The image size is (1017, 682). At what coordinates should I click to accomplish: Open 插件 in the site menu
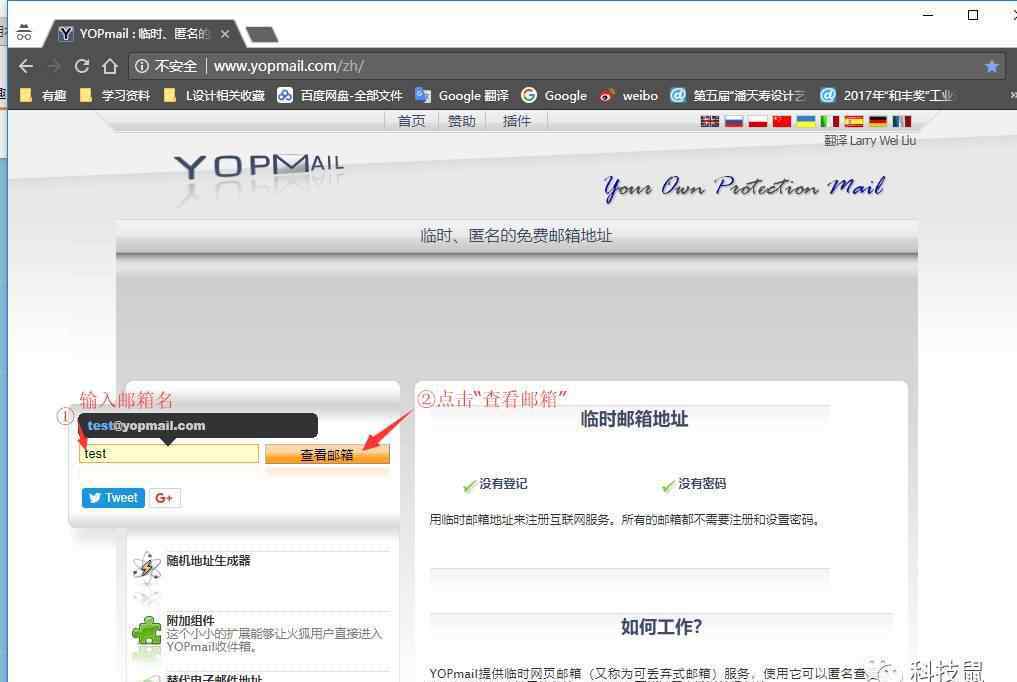tap(517, 121)
